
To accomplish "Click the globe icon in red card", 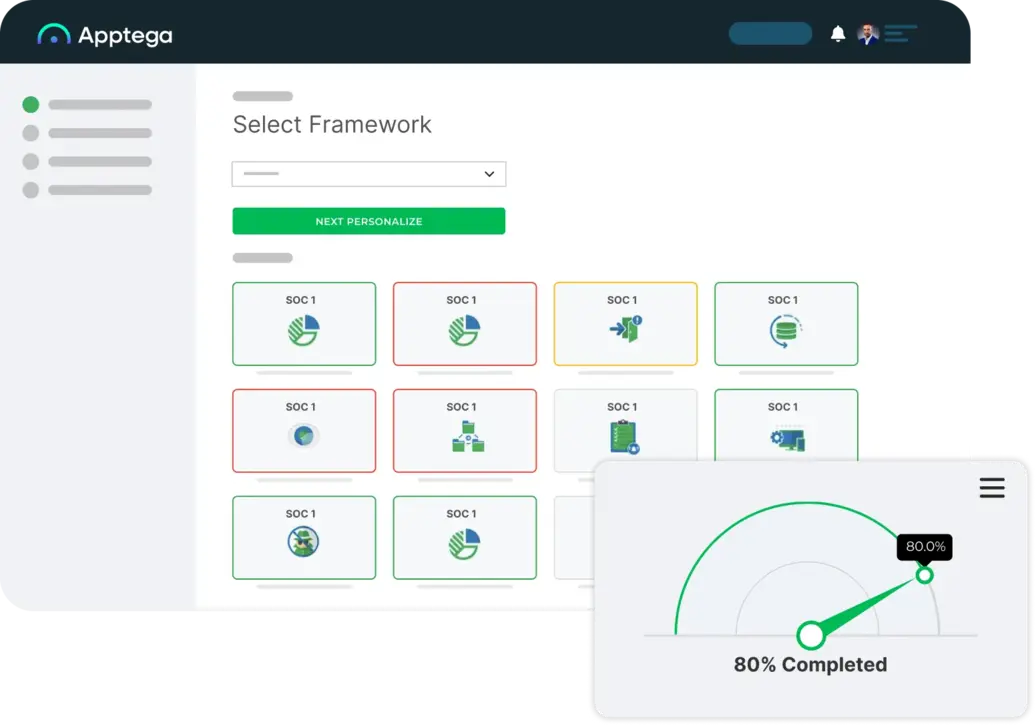I will (304, 436).
